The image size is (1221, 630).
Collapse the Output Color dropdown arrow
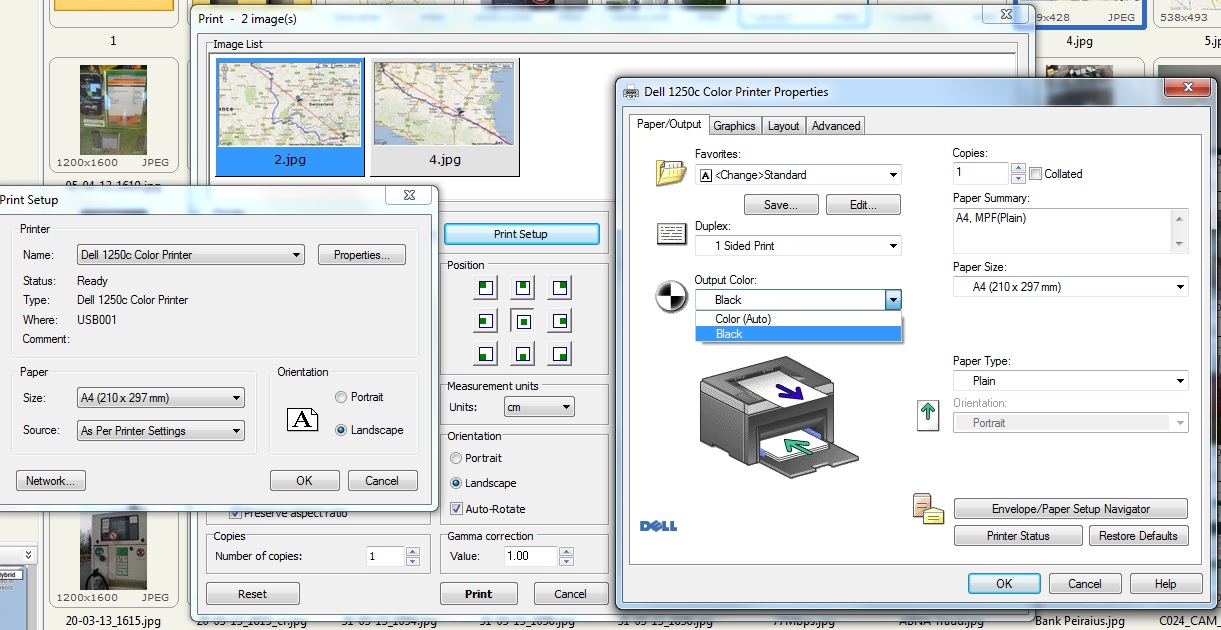click(893, 300)
